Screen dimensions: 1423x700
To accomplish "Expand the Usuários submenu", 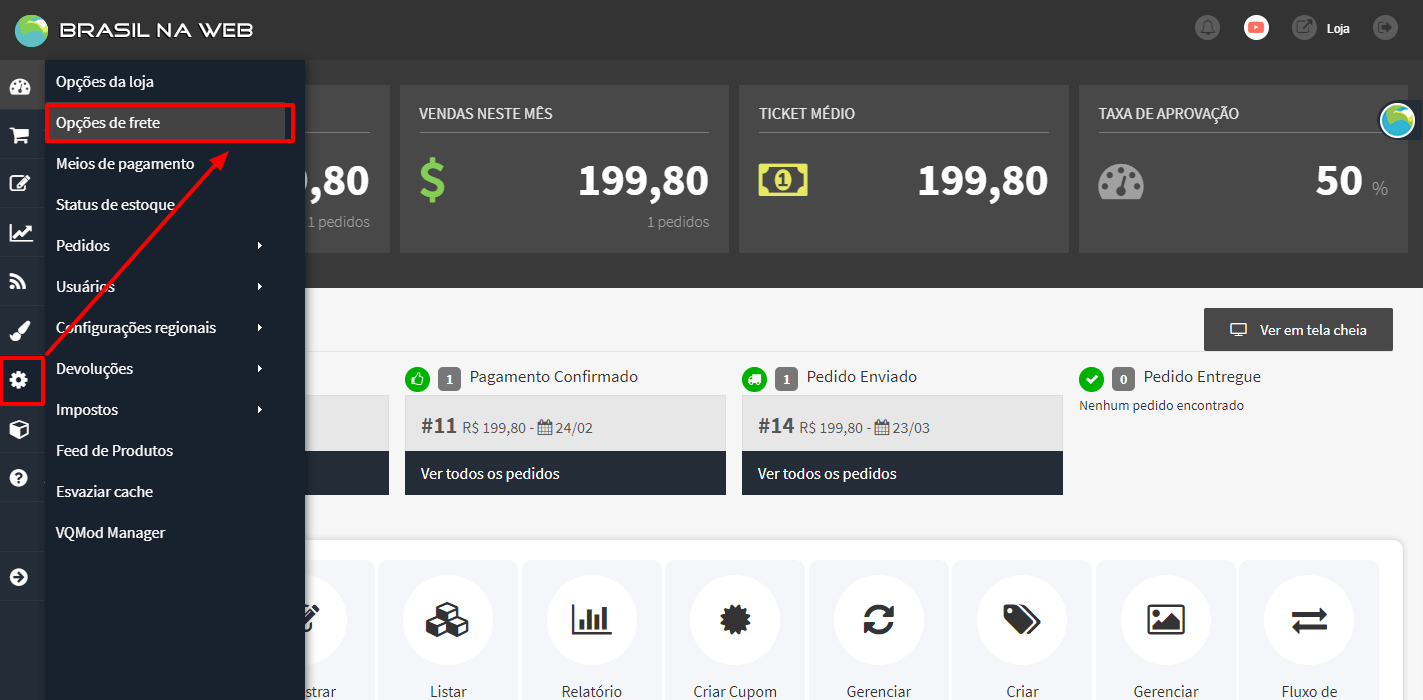I will [x=160, y=287].
